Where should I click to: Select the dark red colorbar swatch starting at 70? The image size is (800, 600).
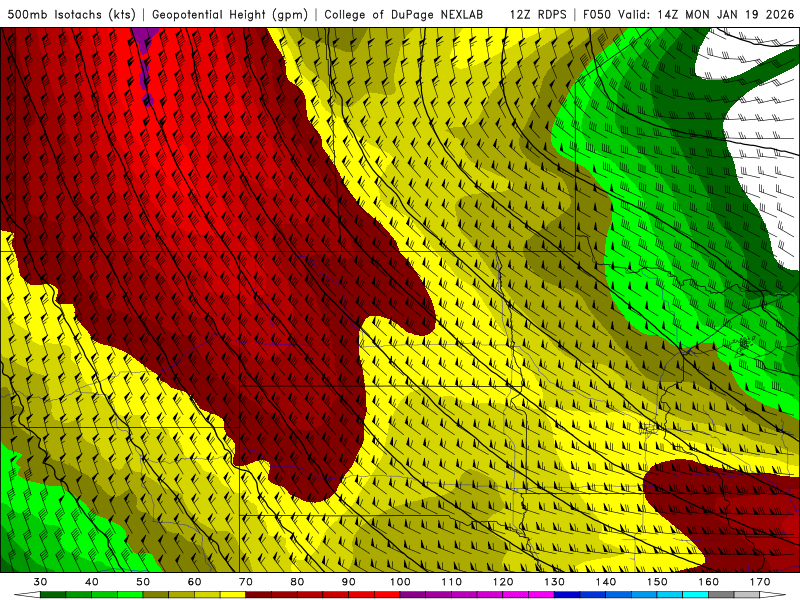[x=259, y=595]
